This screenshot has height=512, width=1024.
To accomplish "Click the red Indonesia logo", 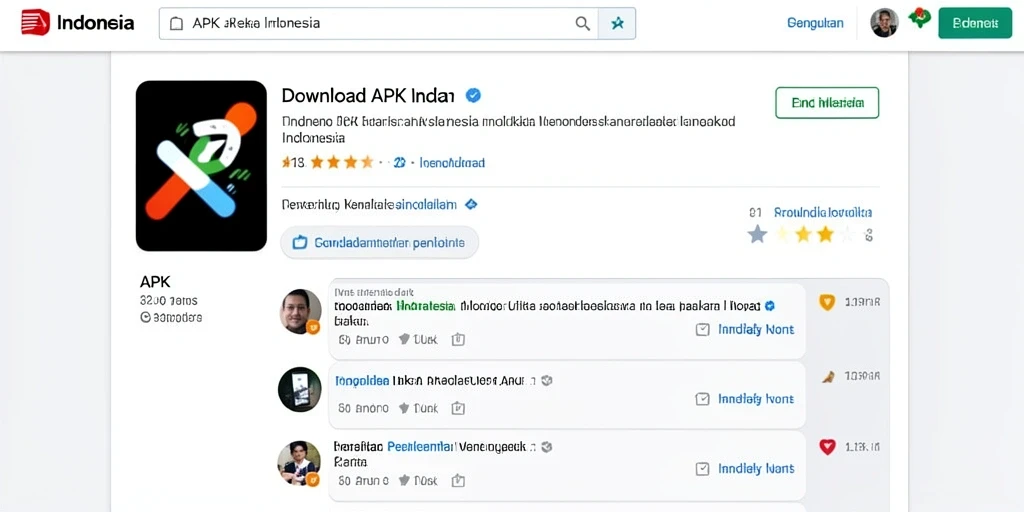I will point(35,23).
